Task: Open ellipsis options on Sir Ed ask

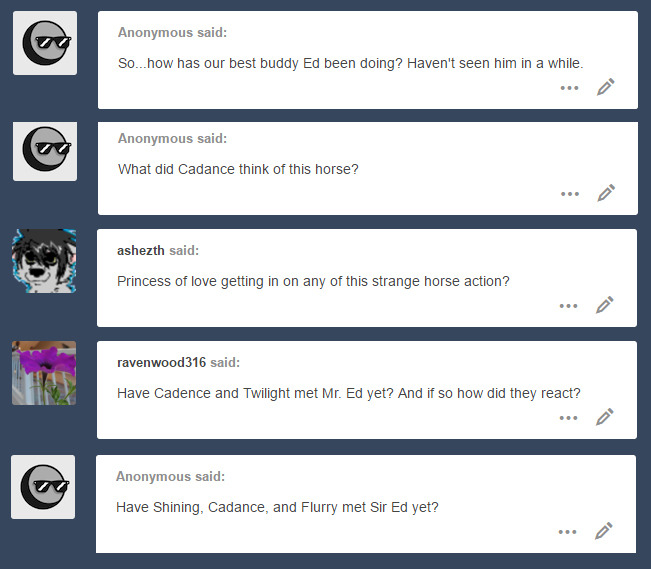Action: [x=568, y=532]
